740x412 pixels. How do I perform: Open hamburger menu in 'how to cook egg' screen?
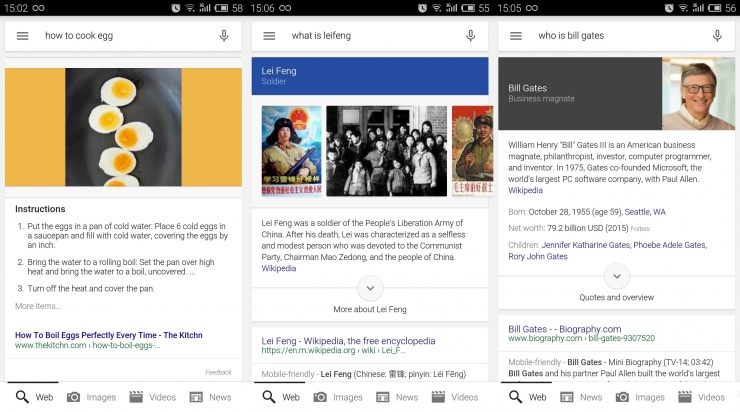23,36
